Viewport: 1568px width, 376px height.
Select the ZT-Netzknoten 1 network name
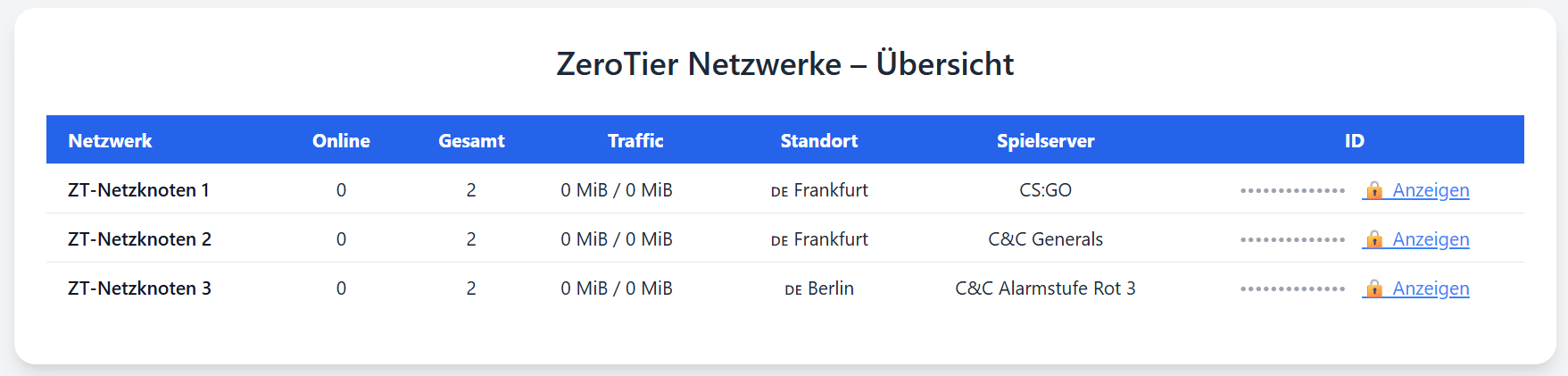point(139,189)
